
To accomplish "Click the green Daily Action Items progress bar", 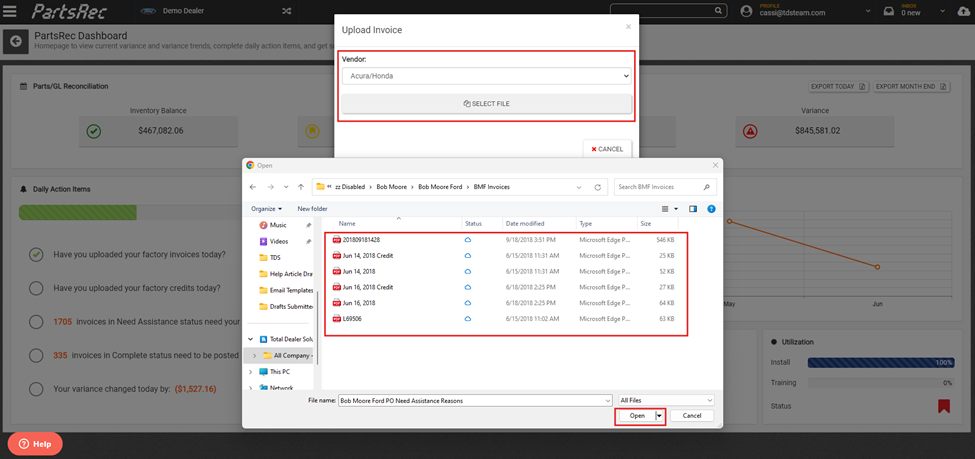I will click(77, 213).
